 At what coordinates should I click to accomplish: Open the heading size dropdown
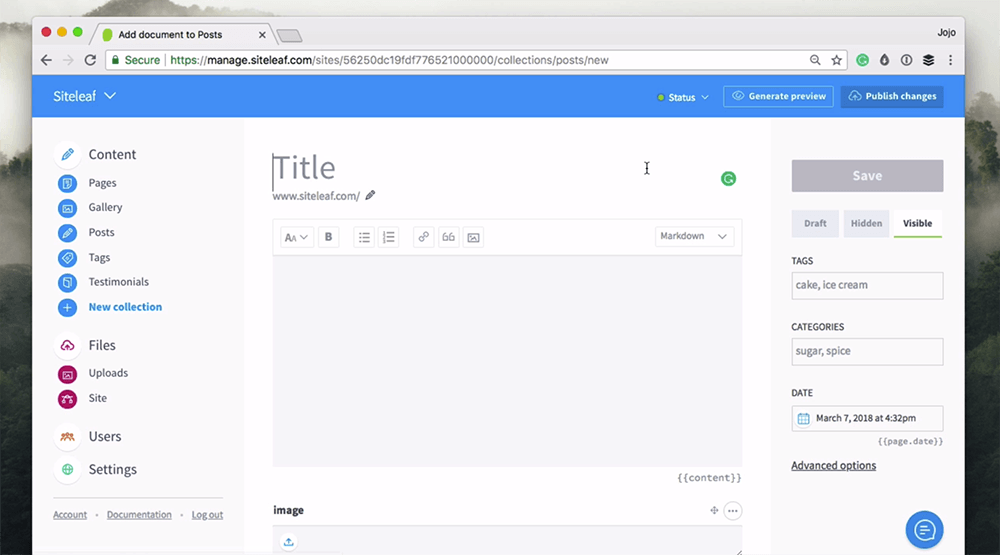(297, 237)
